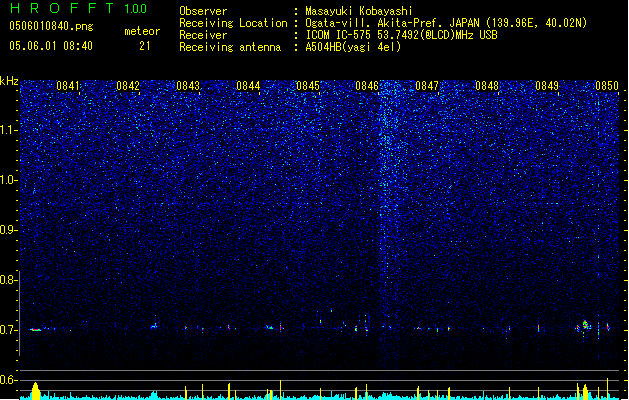Click the Receiving Location label
Viewport: 629px width, 400px height.
click(233, 23)
